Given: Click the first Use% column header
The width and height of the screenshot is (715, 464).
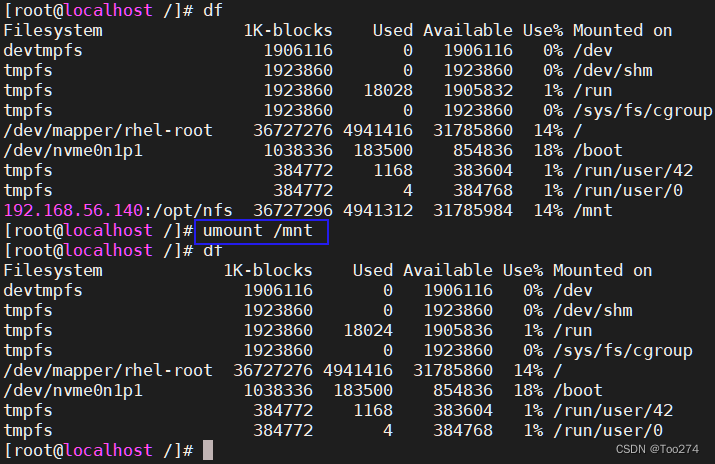Looking at the screenshot, I should click(x=543, y=31).
